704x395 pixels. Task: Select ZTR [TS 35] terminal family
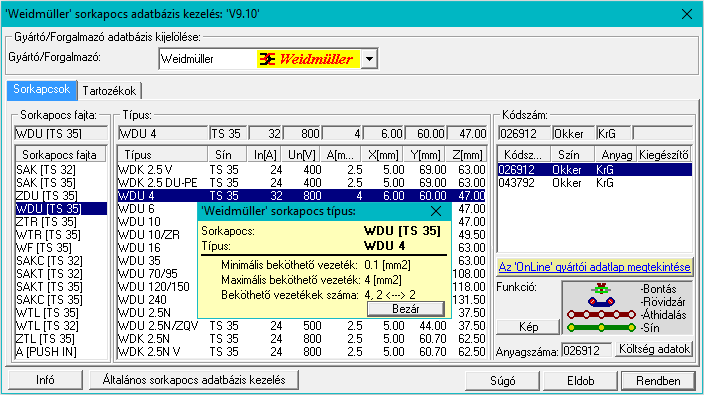[61, 222]
